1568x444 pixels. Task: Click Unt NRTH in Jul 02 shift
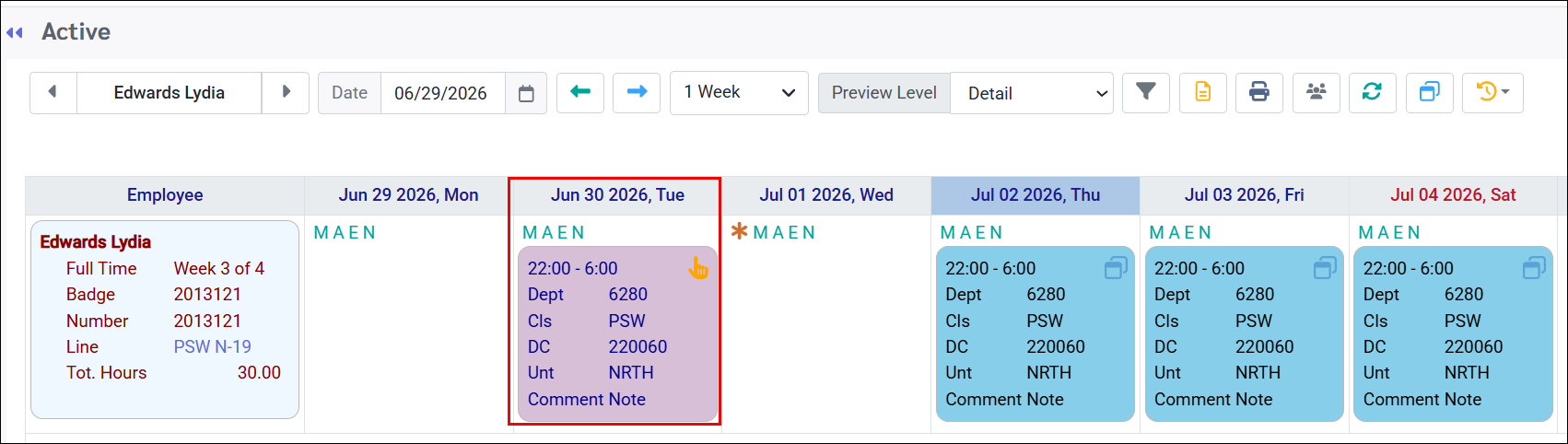point(1009,373)
